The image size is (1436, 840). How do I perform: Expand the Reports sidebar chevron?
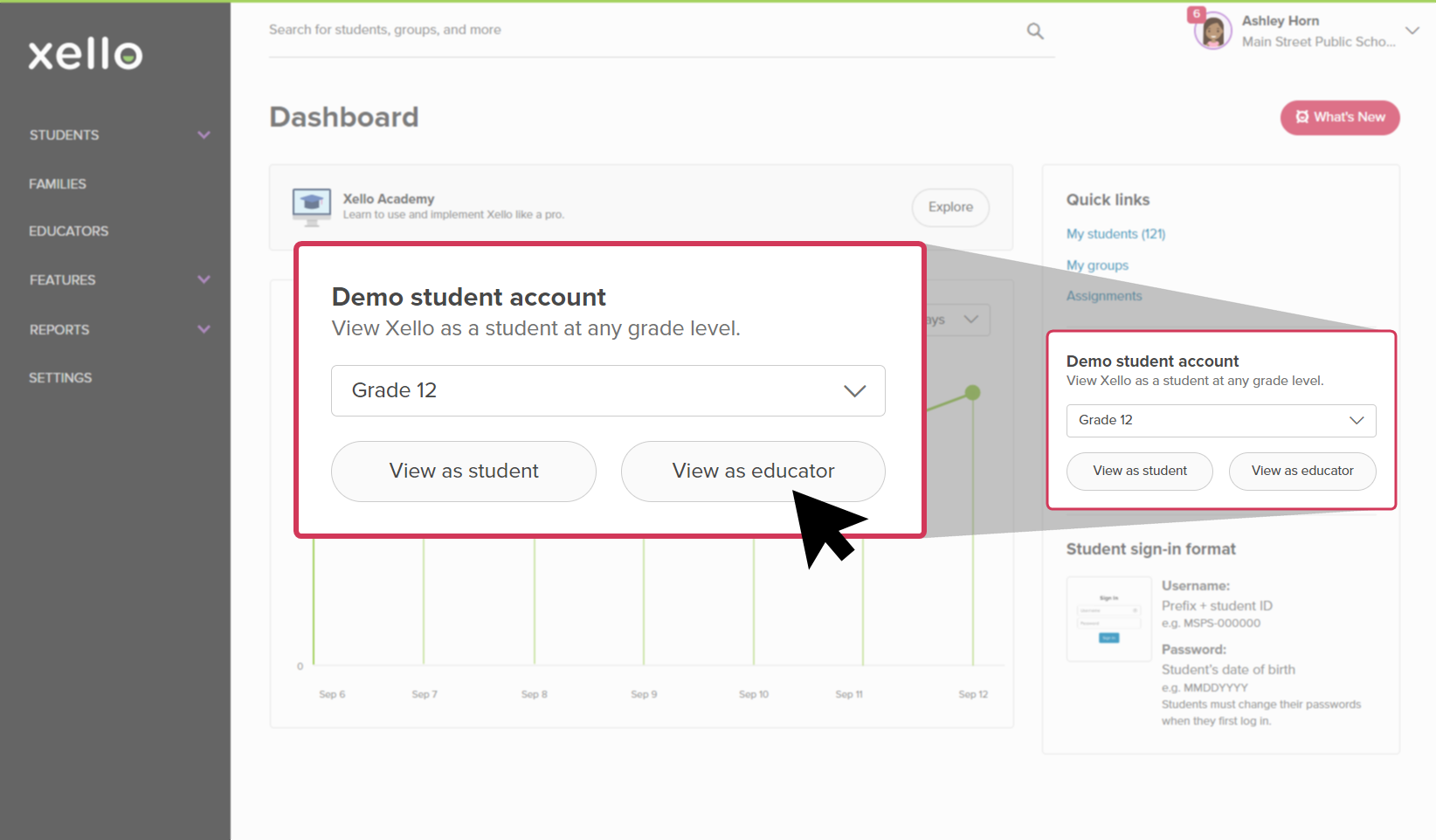tap(204, 329)
